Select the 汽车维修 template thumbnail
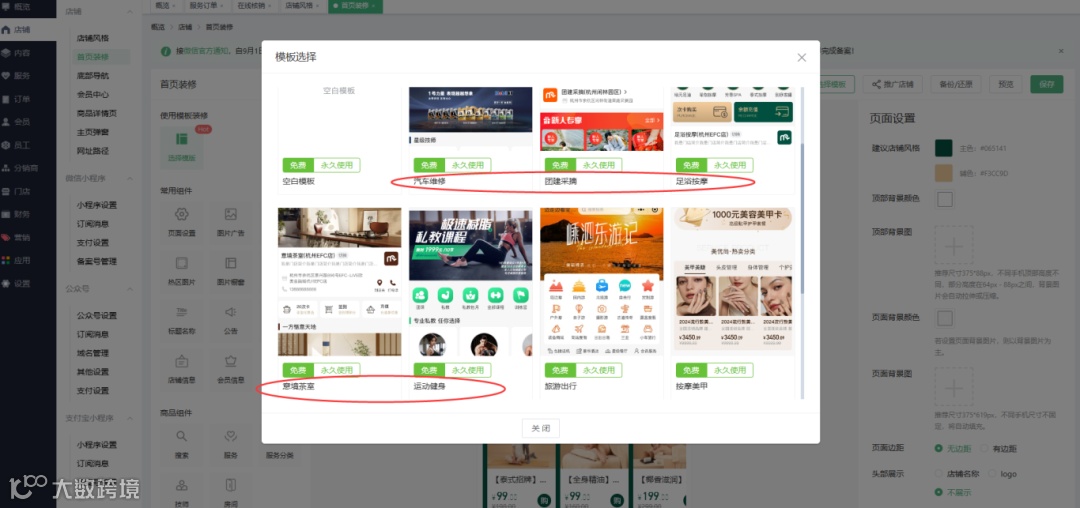 470,118
